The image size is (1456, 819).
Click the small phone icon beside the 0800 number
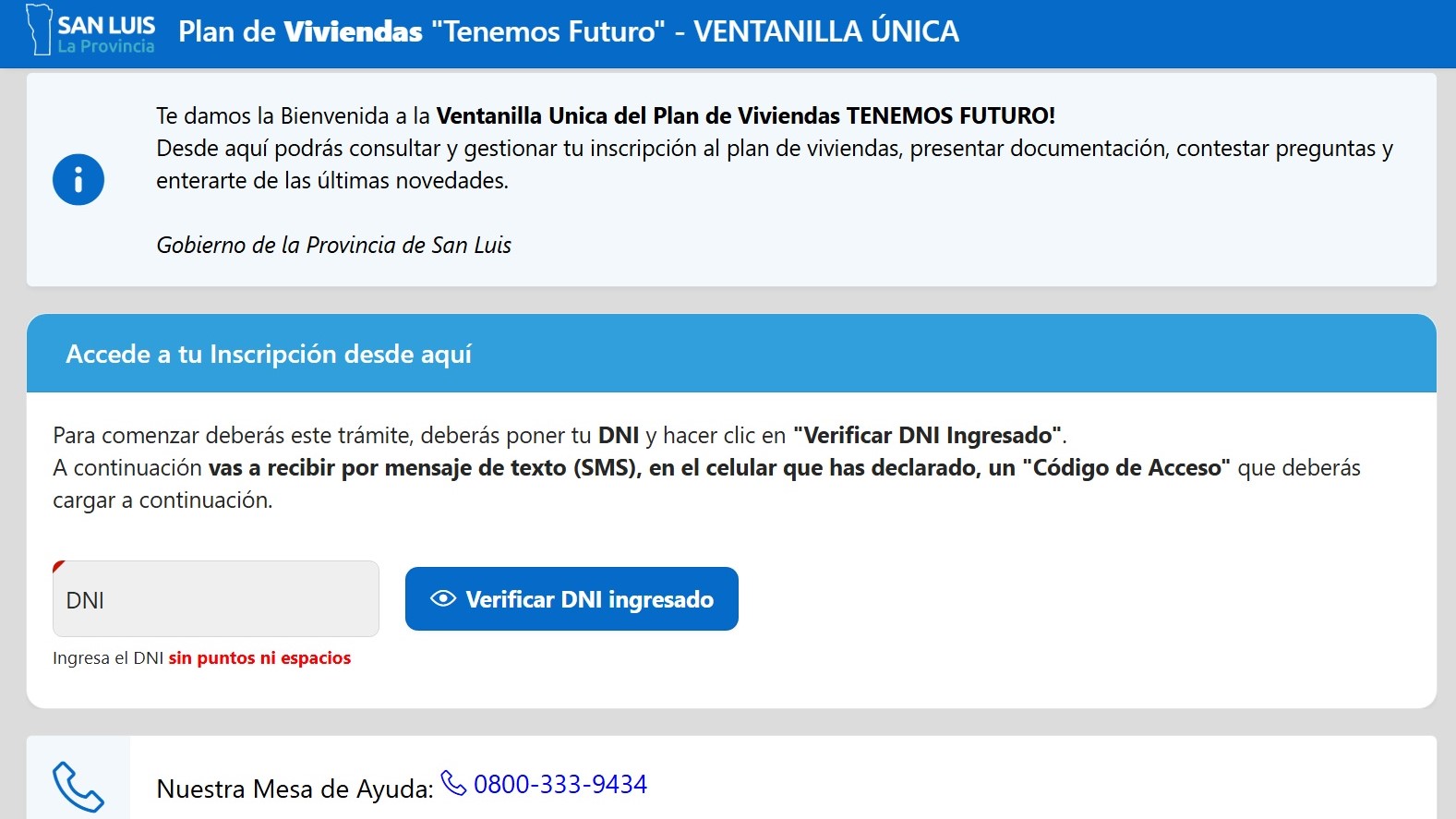(453, 783)
